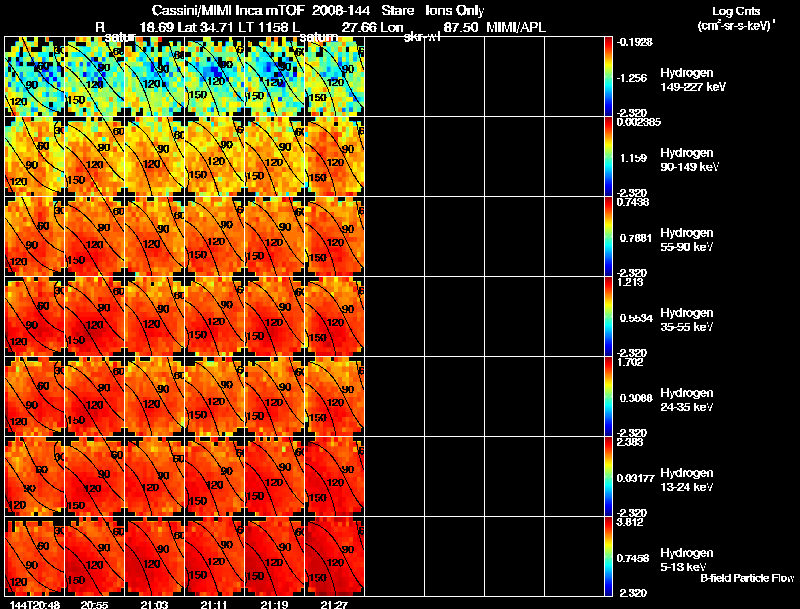
Task: Click the '1.159' color scale value
Action: [x=634, y=159]
